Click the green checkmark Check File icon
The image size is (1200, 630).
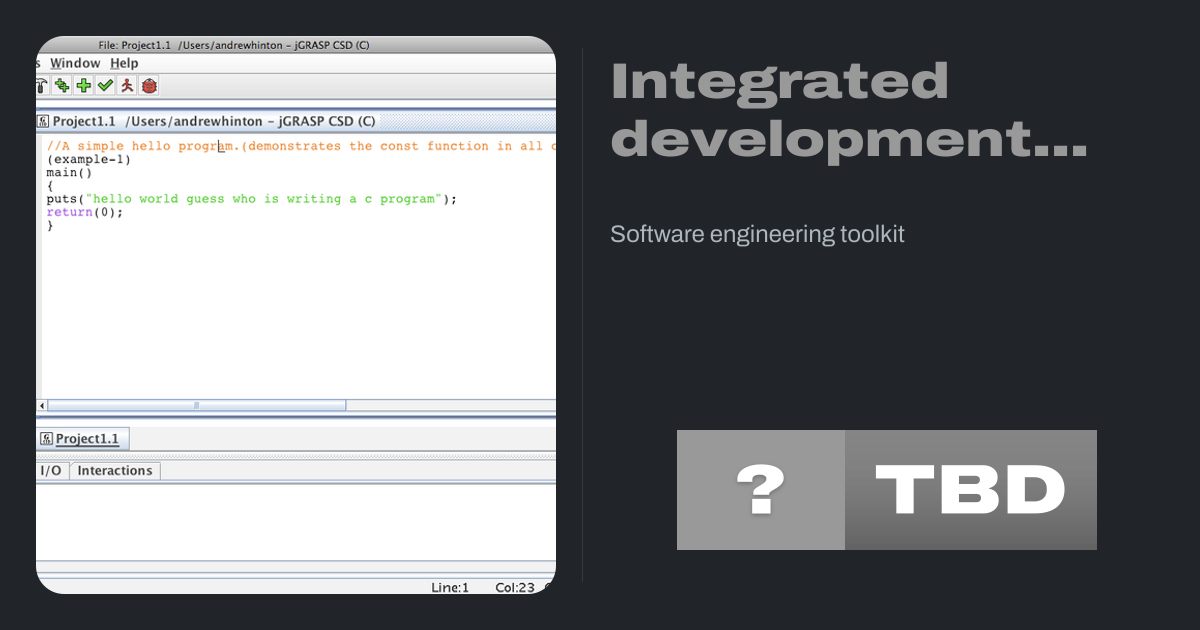coord(105,86)
